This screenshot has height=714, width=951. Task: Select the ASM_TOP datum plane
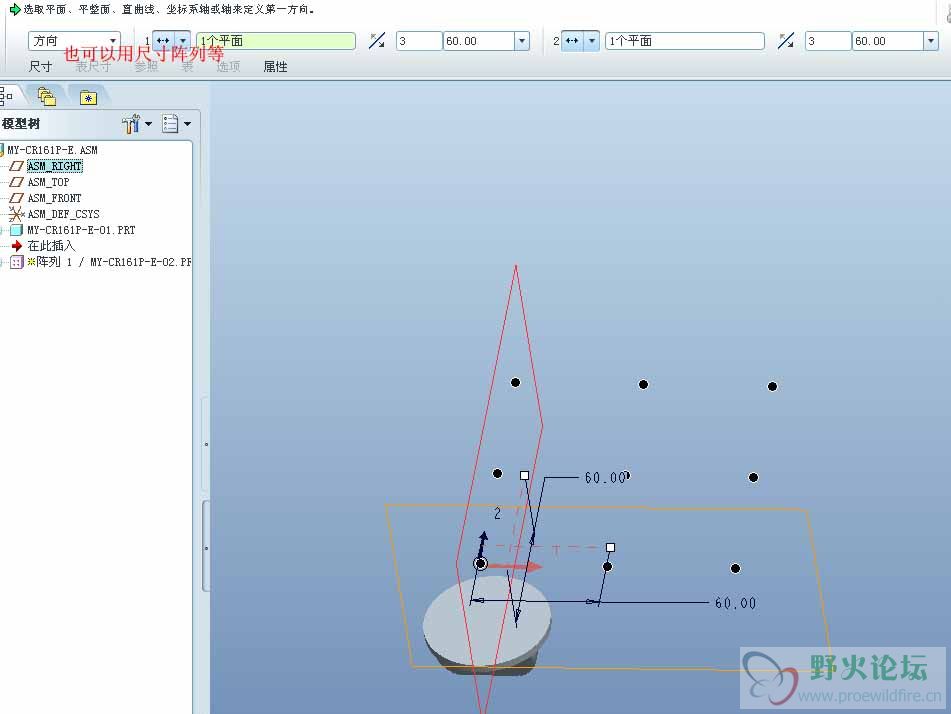tap(49, 182)
